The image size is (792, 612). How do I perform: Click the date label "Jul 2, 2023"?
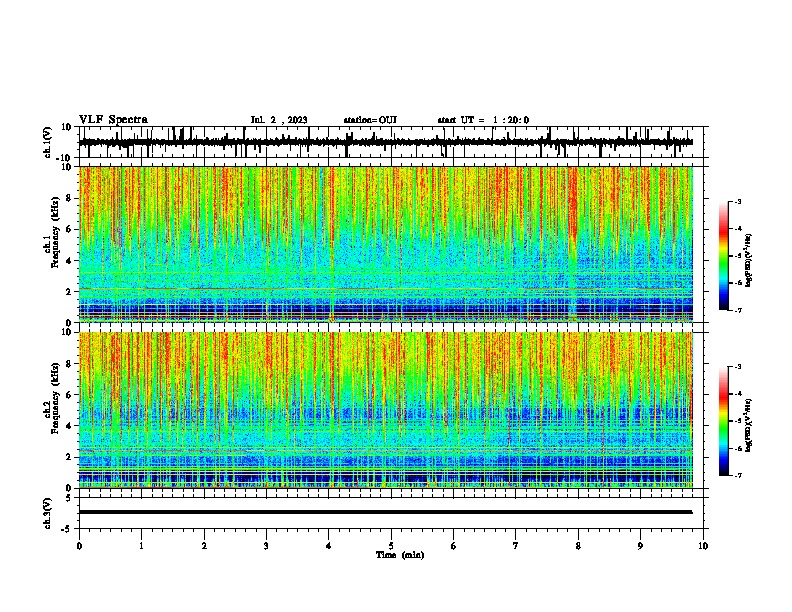tap(279, 120)
